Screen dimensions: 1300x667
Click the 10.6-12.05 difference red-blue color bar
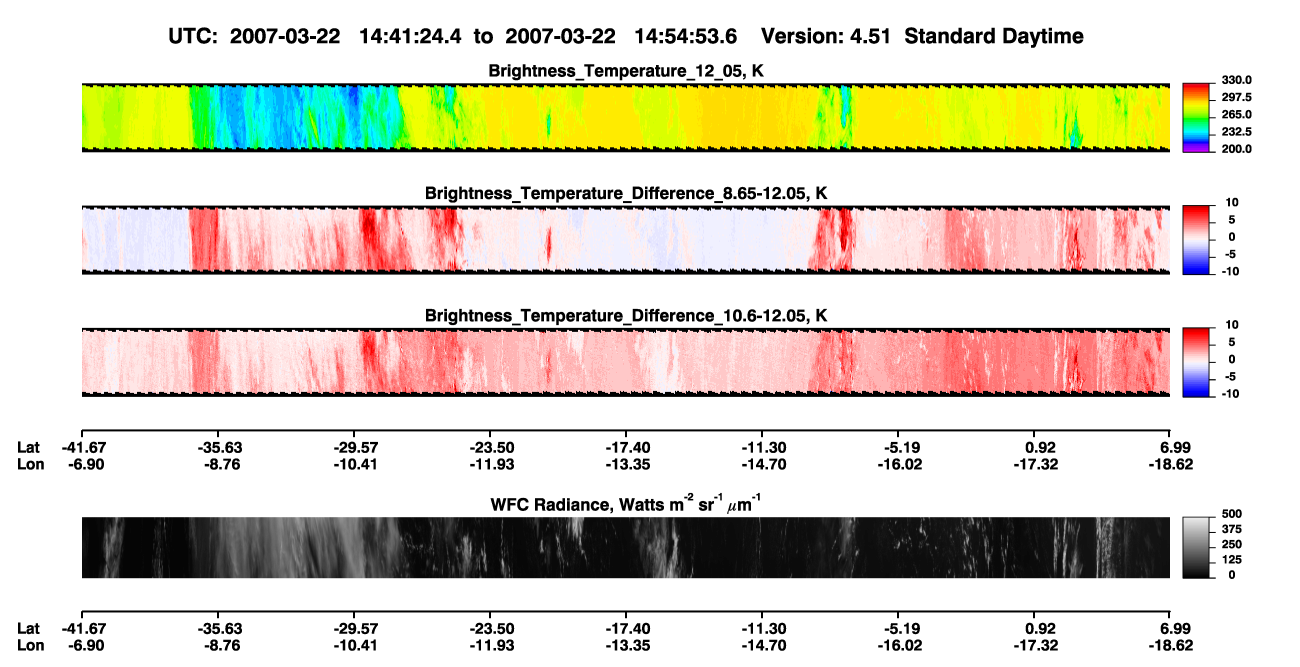(1196, 361)
